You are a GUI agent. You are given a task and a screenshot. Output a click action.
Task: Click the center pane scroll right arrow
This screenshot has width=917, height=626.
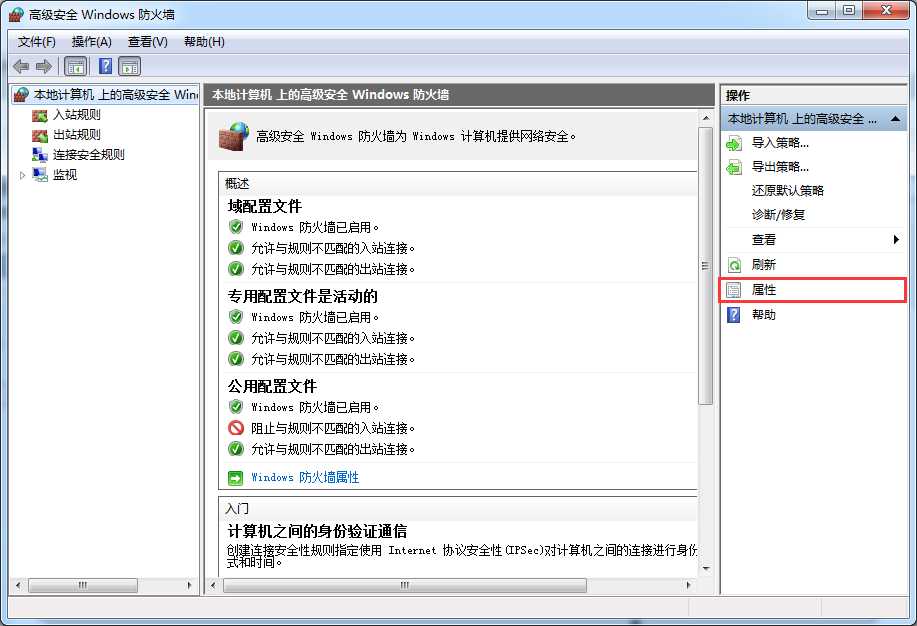(x=688, y=585)
